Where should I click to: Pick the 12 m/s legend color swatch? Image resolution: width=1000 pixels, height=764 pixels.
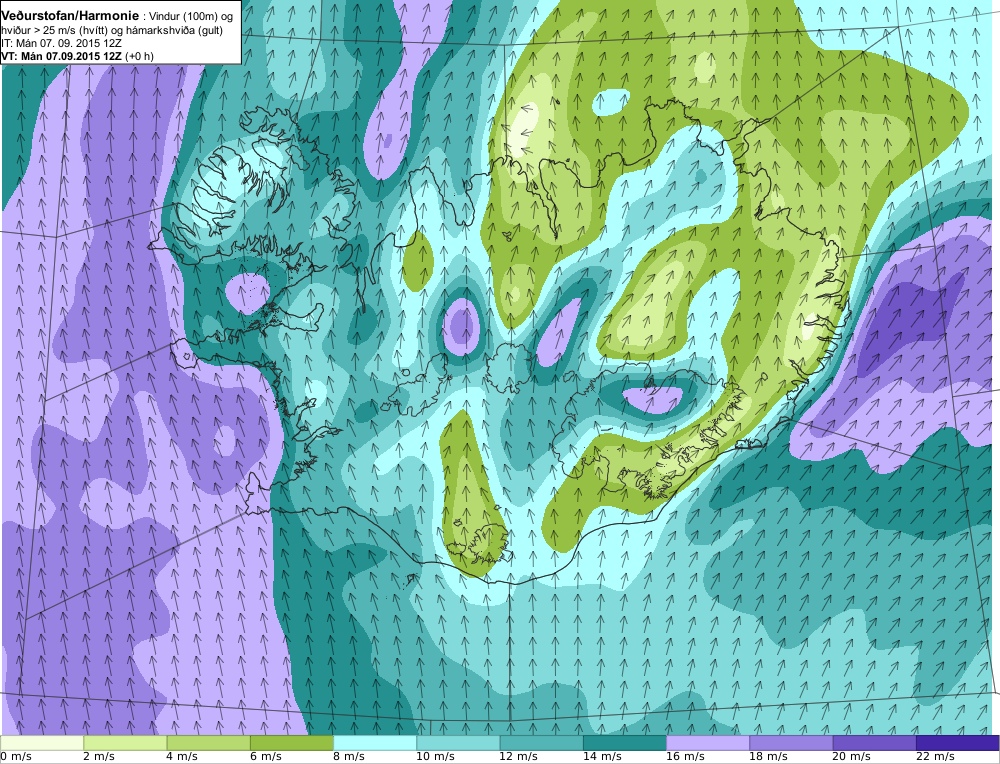point(541,743)
